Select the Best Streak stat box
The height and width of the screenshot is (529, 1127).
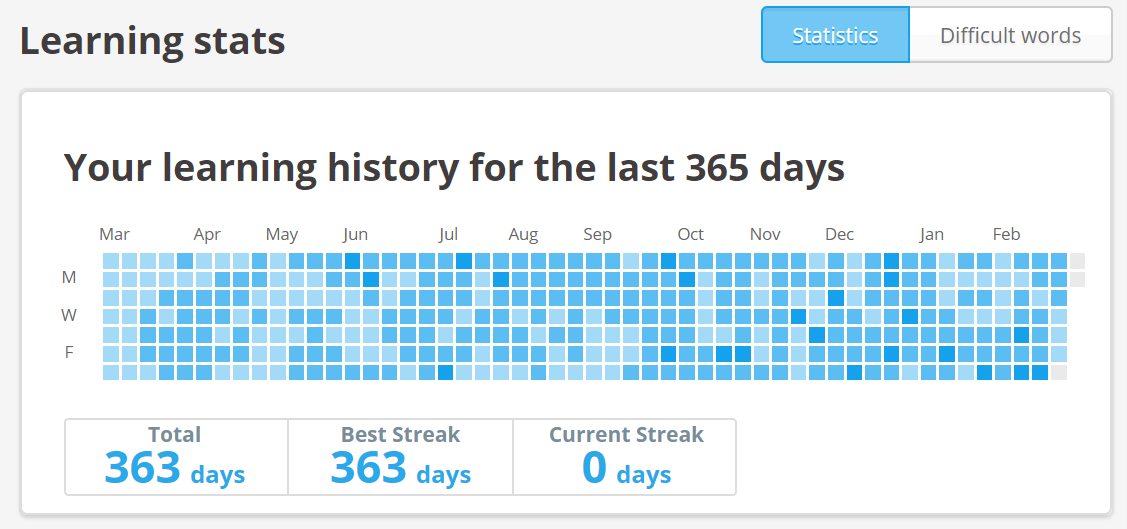401,457
